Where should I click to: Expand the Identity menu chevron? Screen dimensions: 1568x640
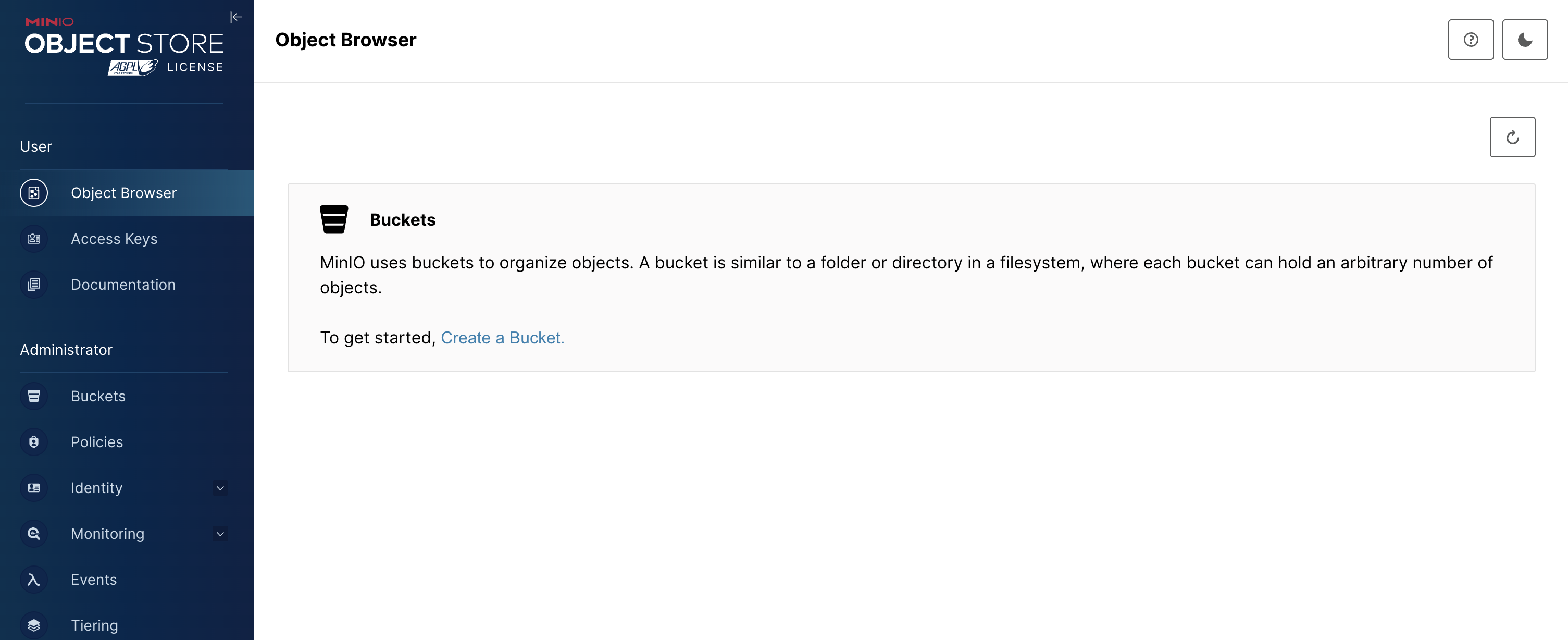point(220,488)
